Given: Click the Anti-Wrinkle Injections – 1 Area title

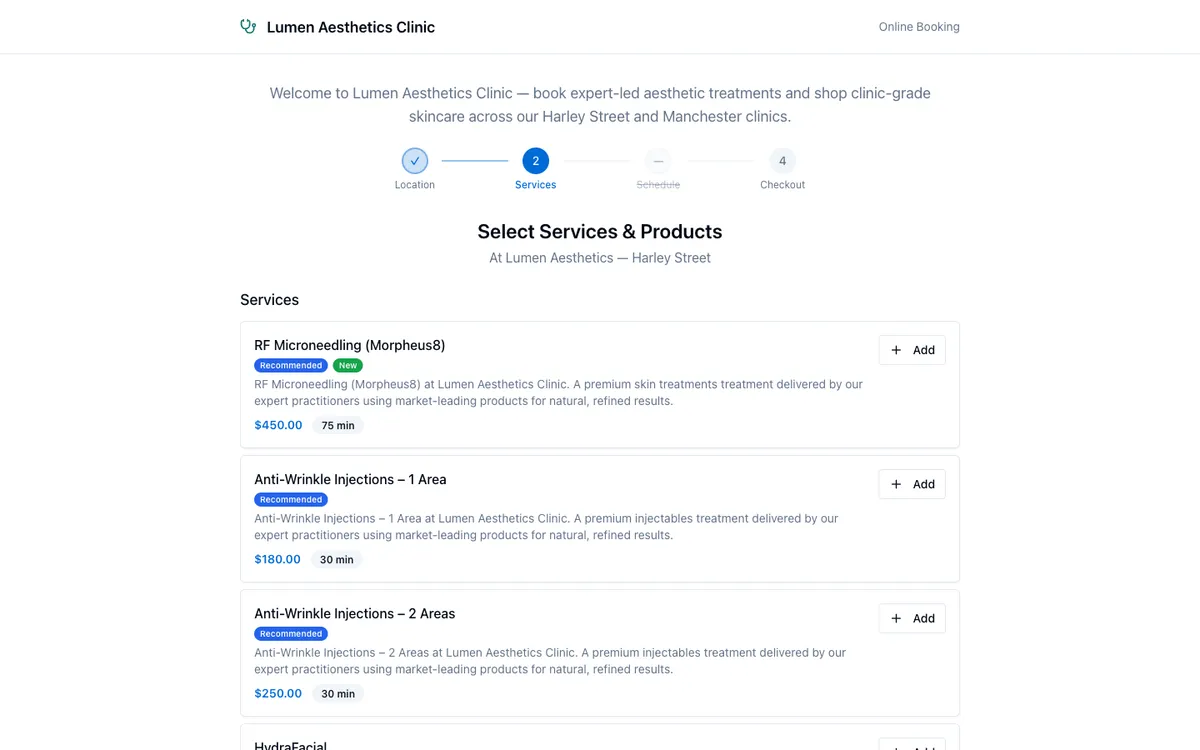Looking at the screenshot, I should [350, 479].
